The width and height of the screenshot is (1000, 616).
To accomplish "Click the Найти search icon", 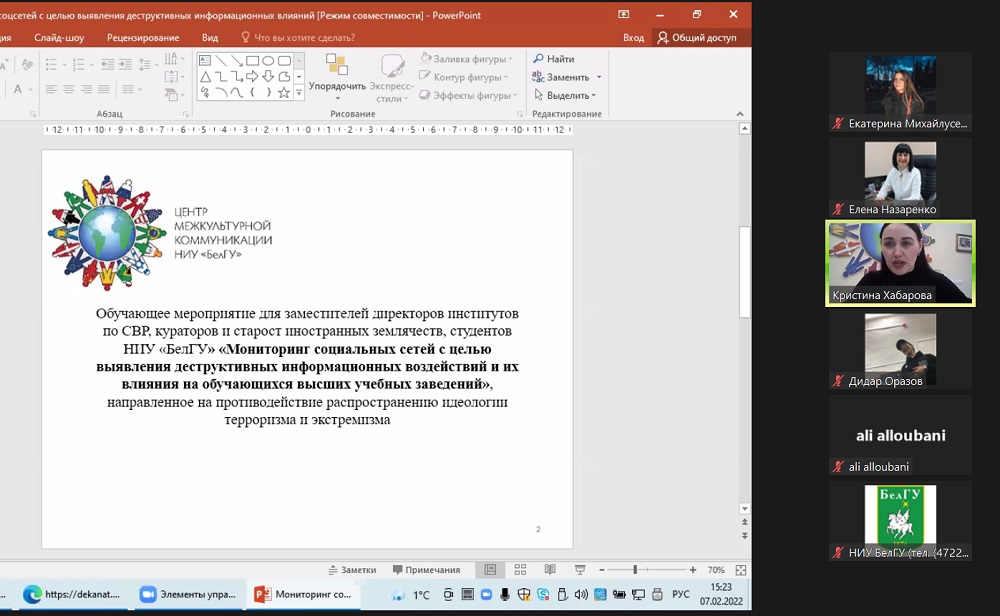I will point(539,60).
